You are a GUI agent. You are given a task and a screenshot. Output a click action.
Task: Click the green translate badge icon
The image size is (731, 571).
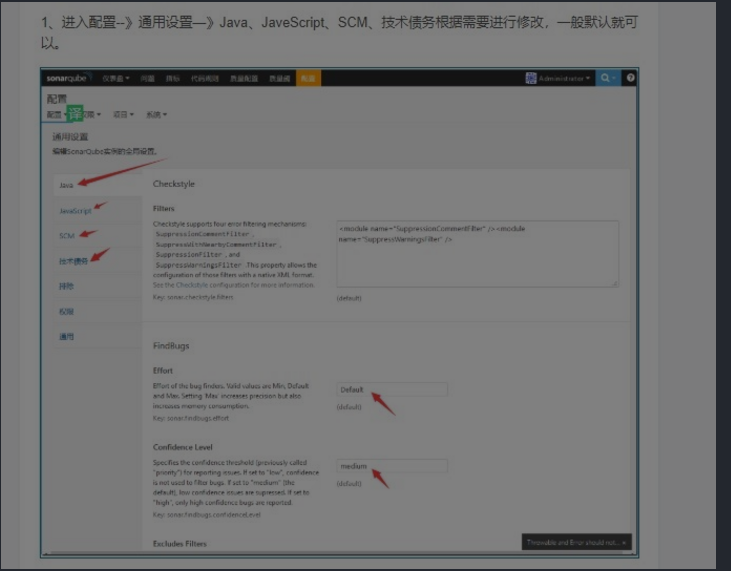point(75,113)
